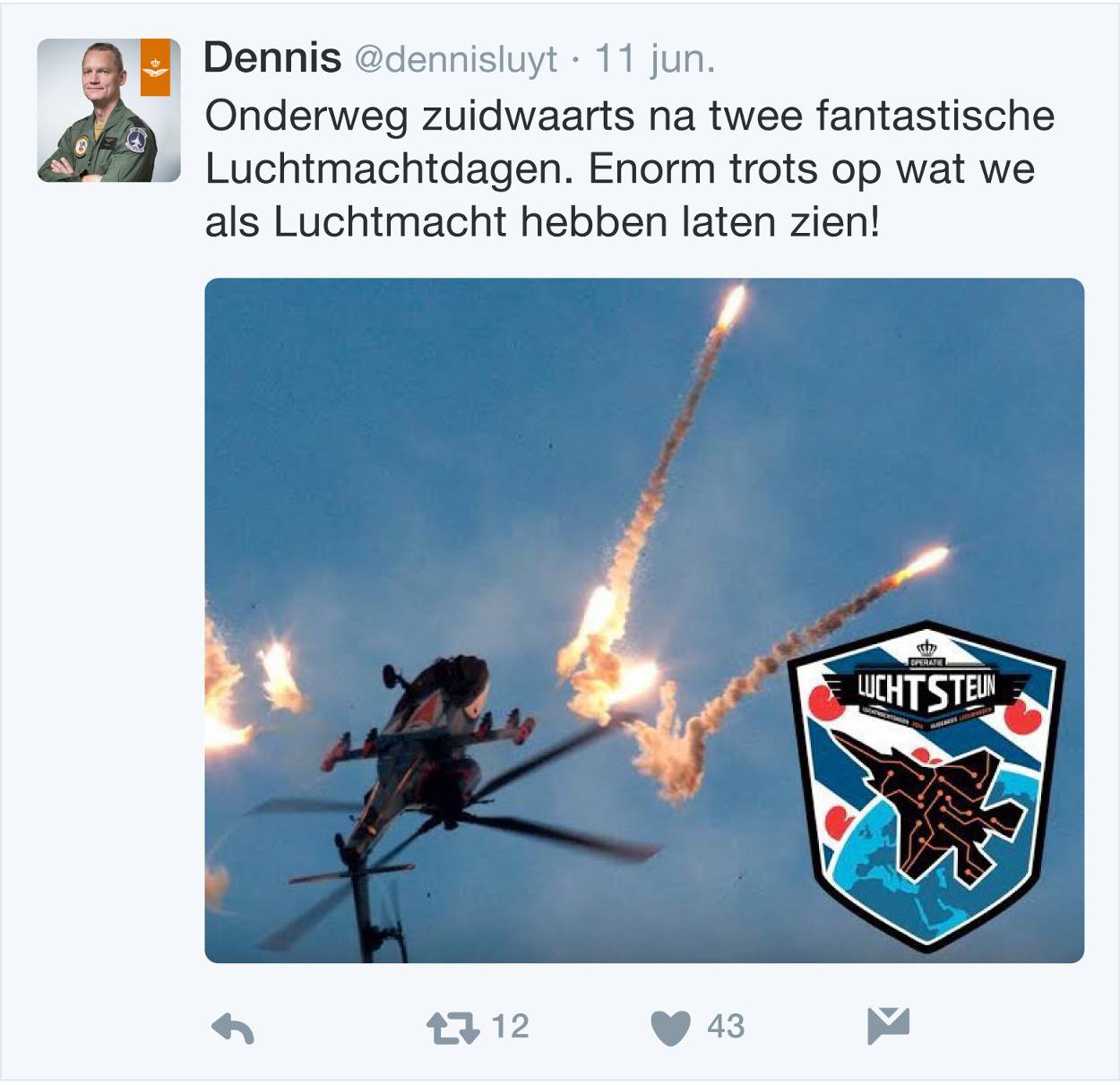Retweet this tweet via the retweet icon

point(452,1028)
